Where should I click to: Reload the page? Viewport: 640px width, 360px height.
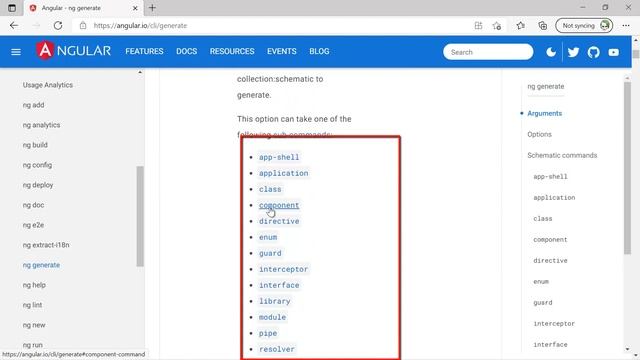pyautogui.click(x=58, y=25)
